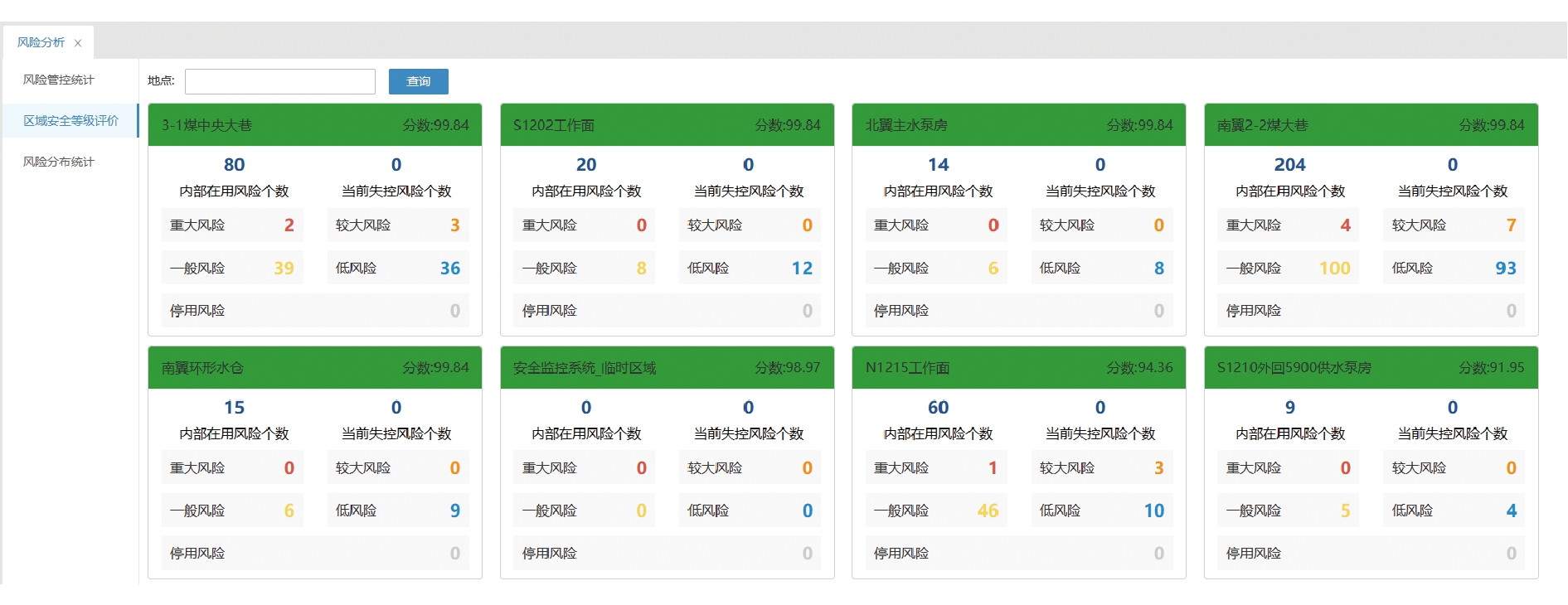
Task: Click the S1210外回5900供水泵房 card header
Action: 1371,368
